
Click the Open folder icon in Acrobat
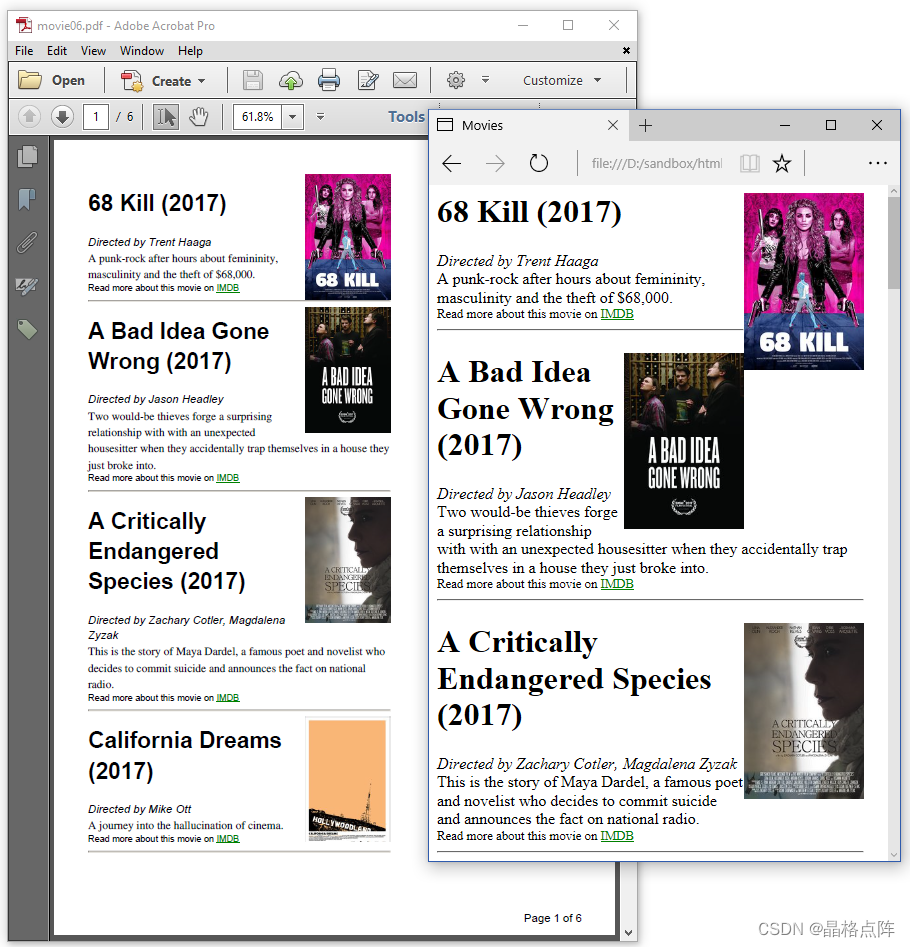pyautogui.click(x=30, y=80)
